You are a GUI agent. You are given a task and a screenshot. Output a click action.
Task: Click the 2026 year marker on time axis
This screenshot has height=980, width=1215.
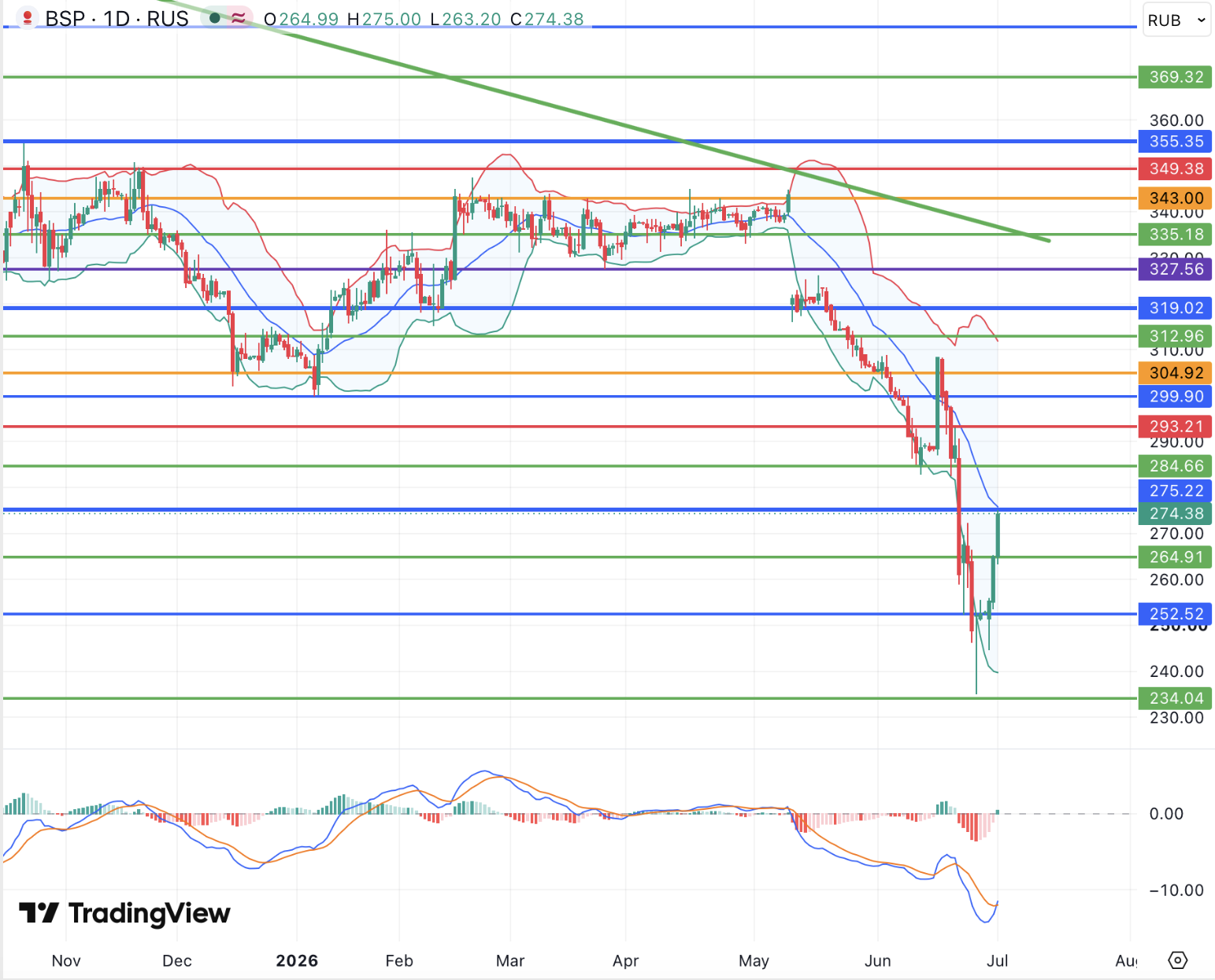297,960
